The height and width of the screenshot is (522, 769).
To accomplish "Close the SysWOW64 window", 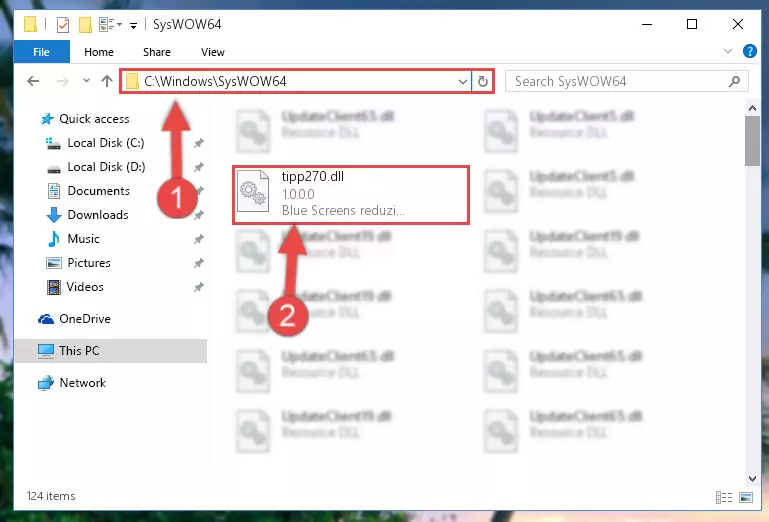I will [737, 24].
